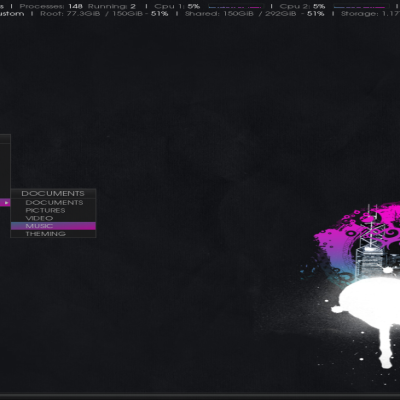Click the Cpu 1 usage graph bar
The width and height of the screenshot is (400, 400).
[x=235, y=7]
